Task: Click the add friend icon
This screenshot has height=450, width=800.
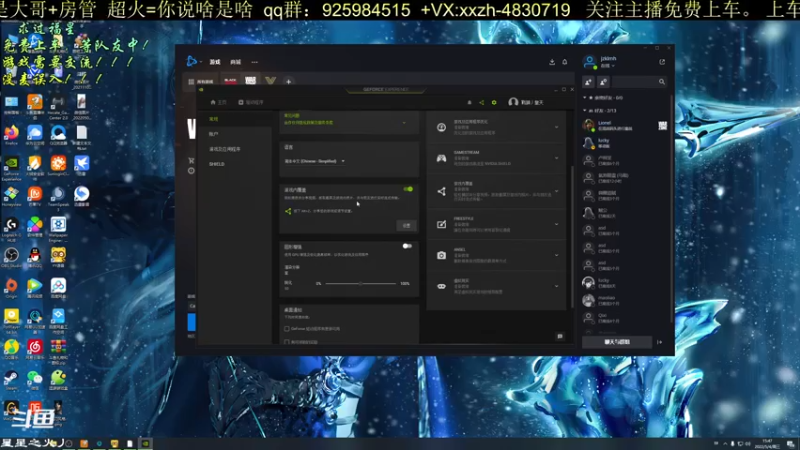Action: point(588,82)
